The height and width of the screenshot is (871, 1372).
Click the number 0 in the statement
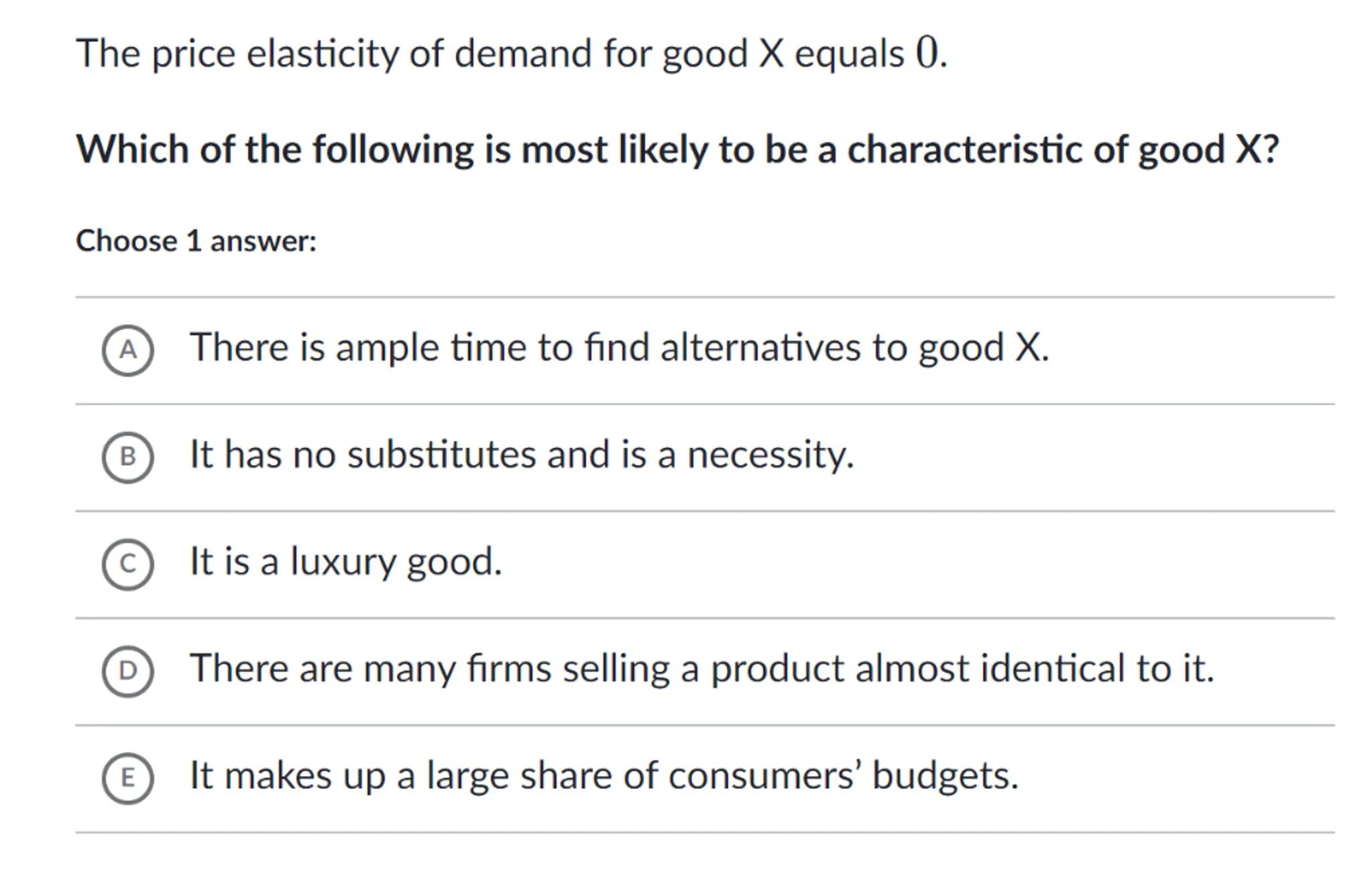[927, 52]
